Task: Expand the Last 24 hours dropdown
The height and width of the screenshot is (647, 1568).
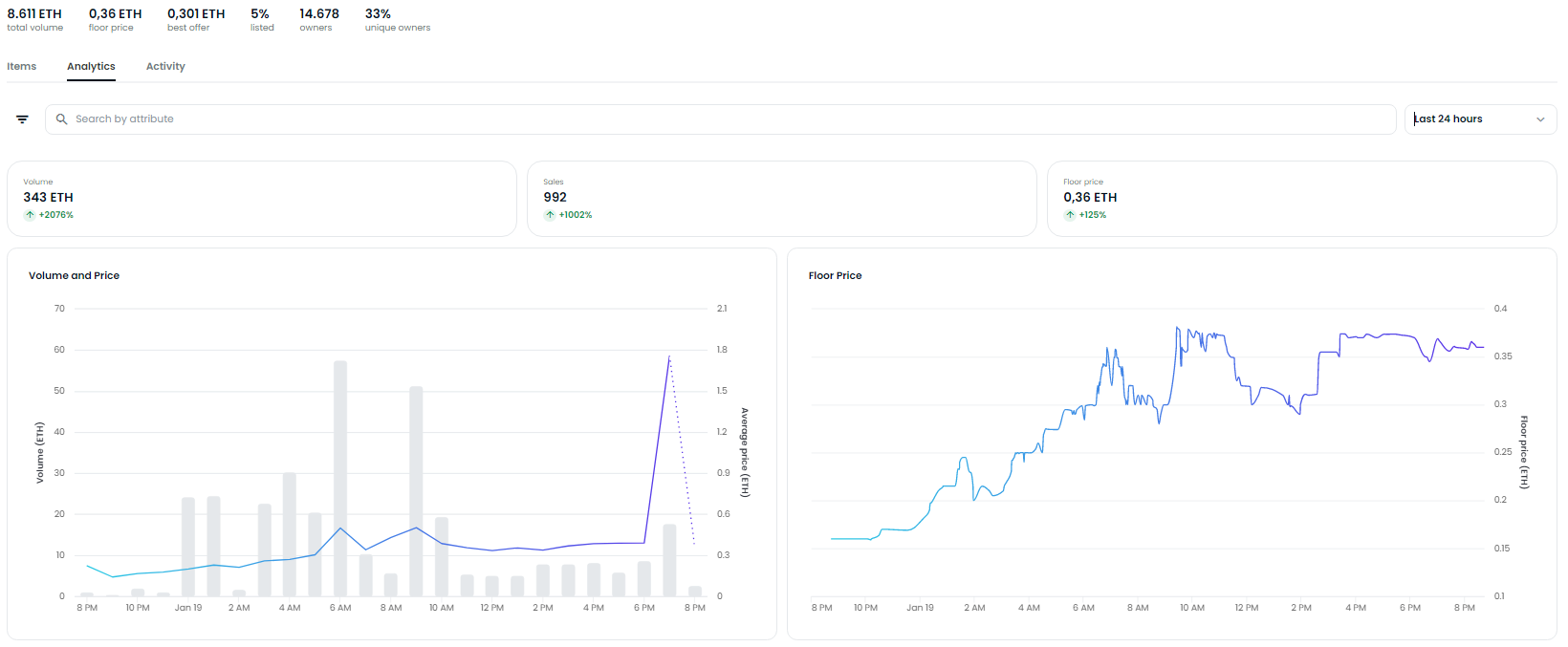Action: point(1472,119)
